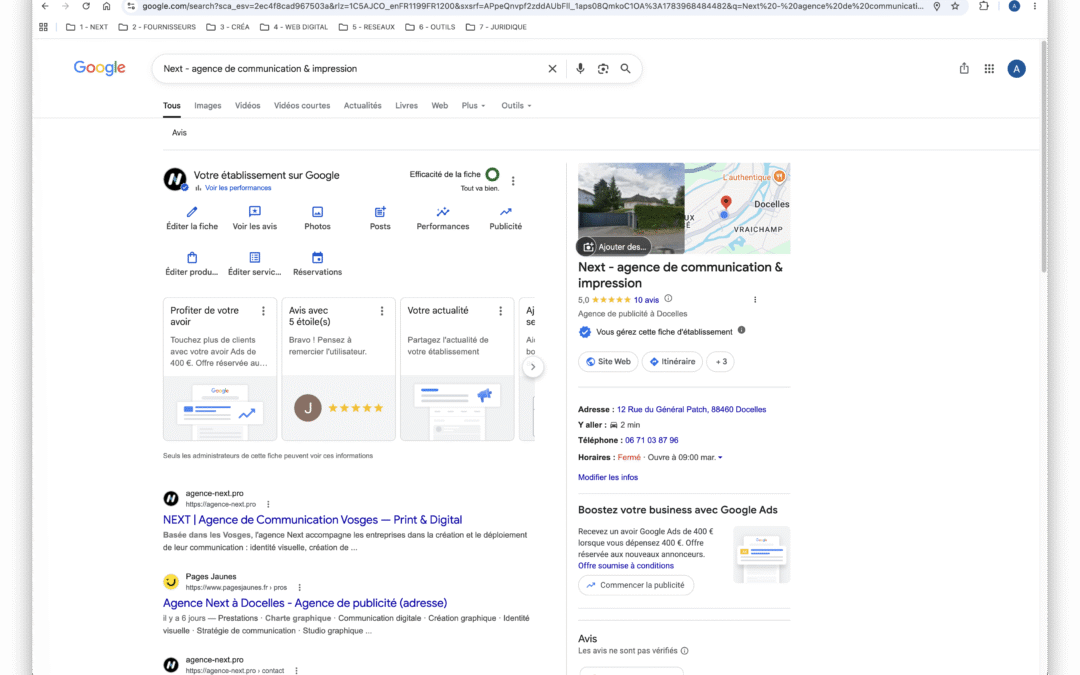The image size is (1080, 675).
Task: Open Voir les avis icon
Action: [254, 212]
